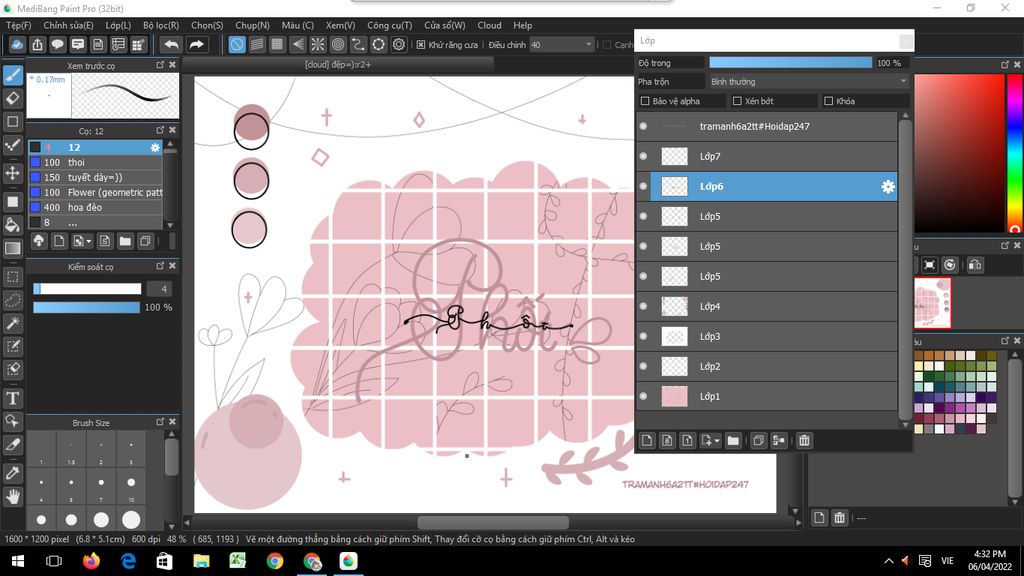Select the Move tool
The width and height of the screenshot is (1024, 576).
(13, 173)
